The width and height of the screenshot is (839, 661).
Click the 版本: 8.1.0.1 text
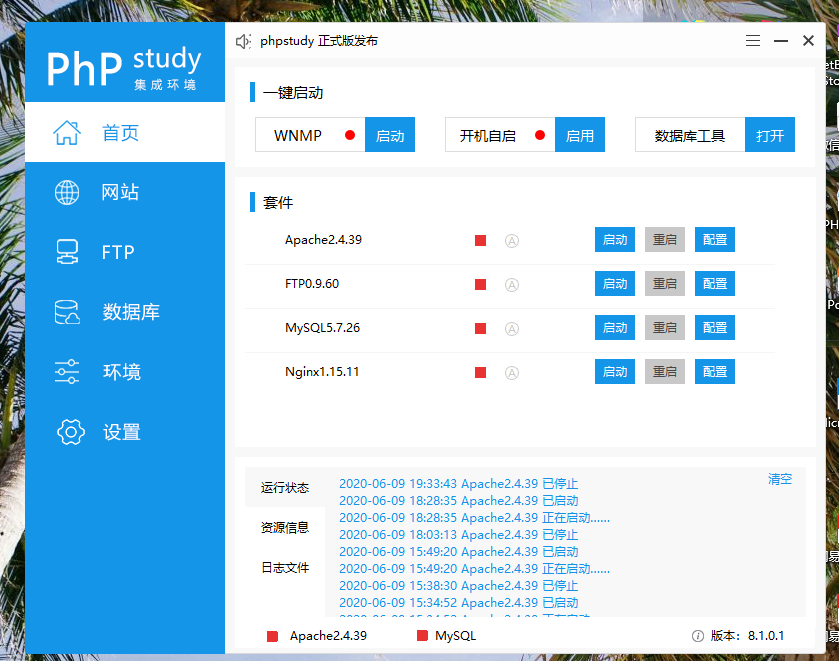pyautogui.click(x=747, y=636)
